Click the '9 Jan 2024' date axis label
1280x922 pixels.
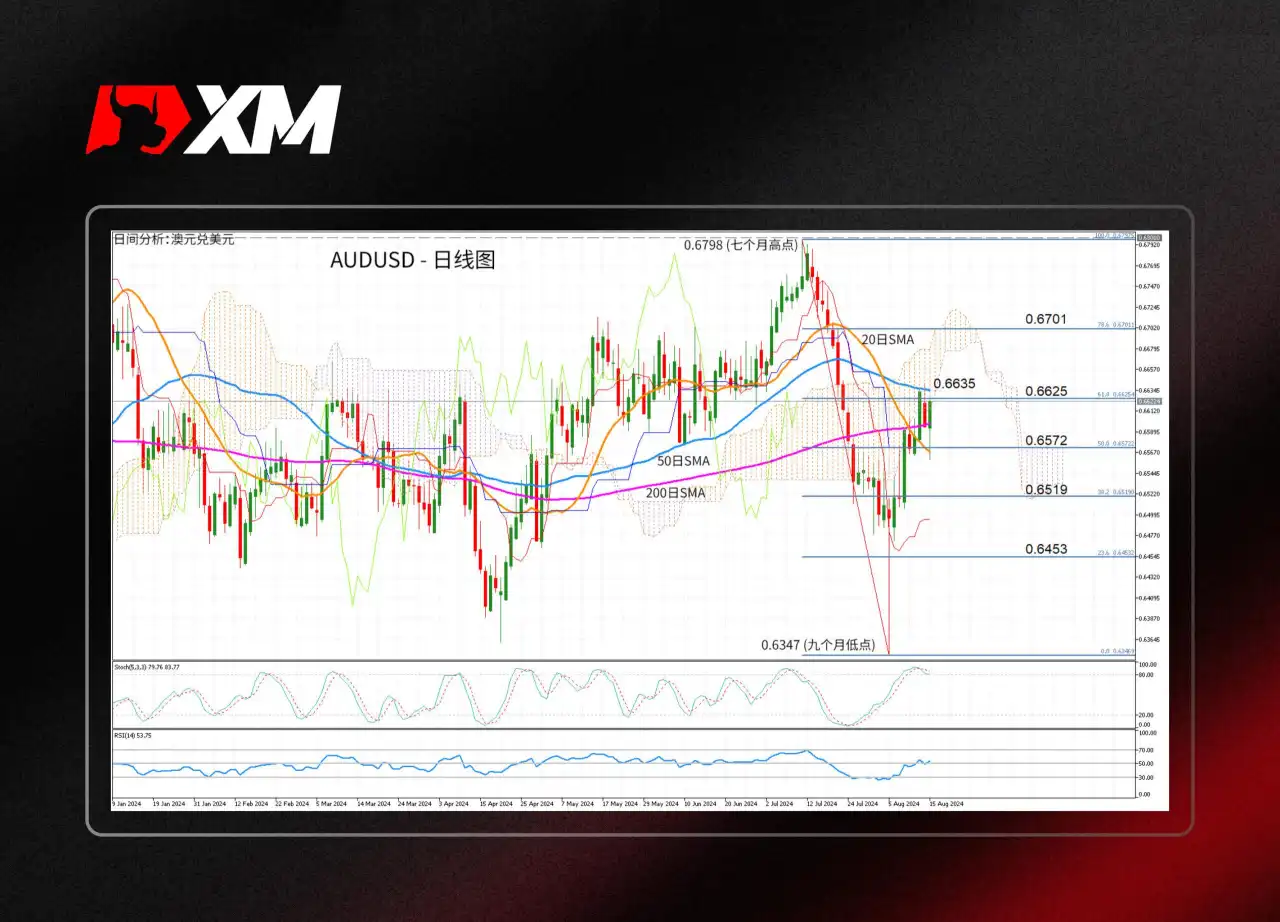click(x=127, y=804)
